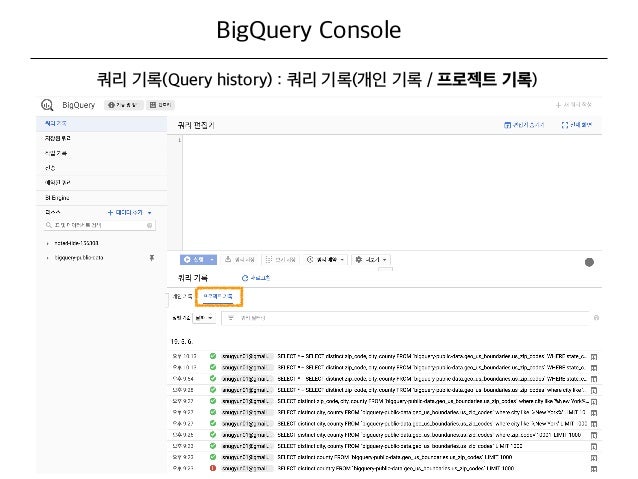This screenshot has height=479, width=638.
Task: Focus the table and dataset search field
Action: (x=99, y=225)
